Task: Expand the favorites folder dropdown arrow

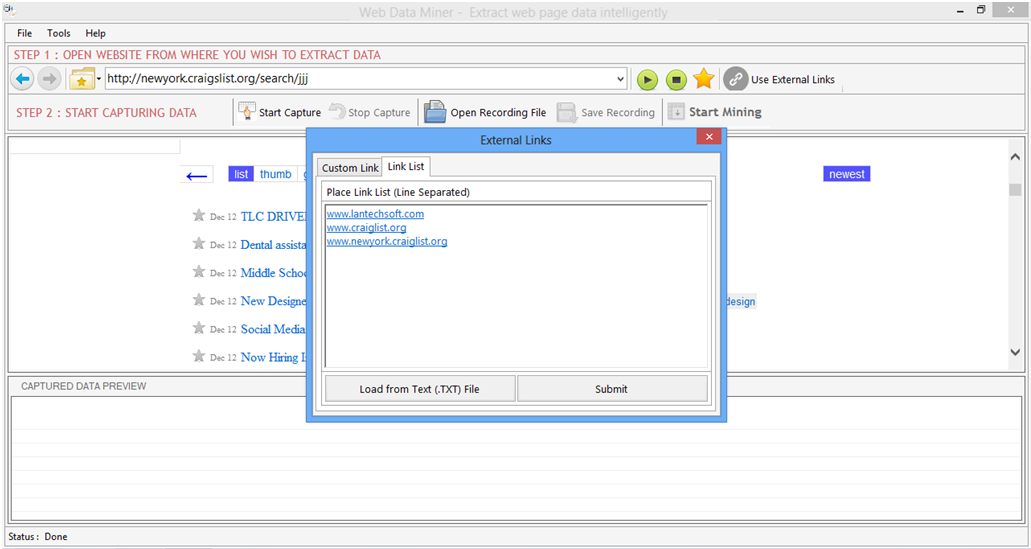Action: pos(99,79)
